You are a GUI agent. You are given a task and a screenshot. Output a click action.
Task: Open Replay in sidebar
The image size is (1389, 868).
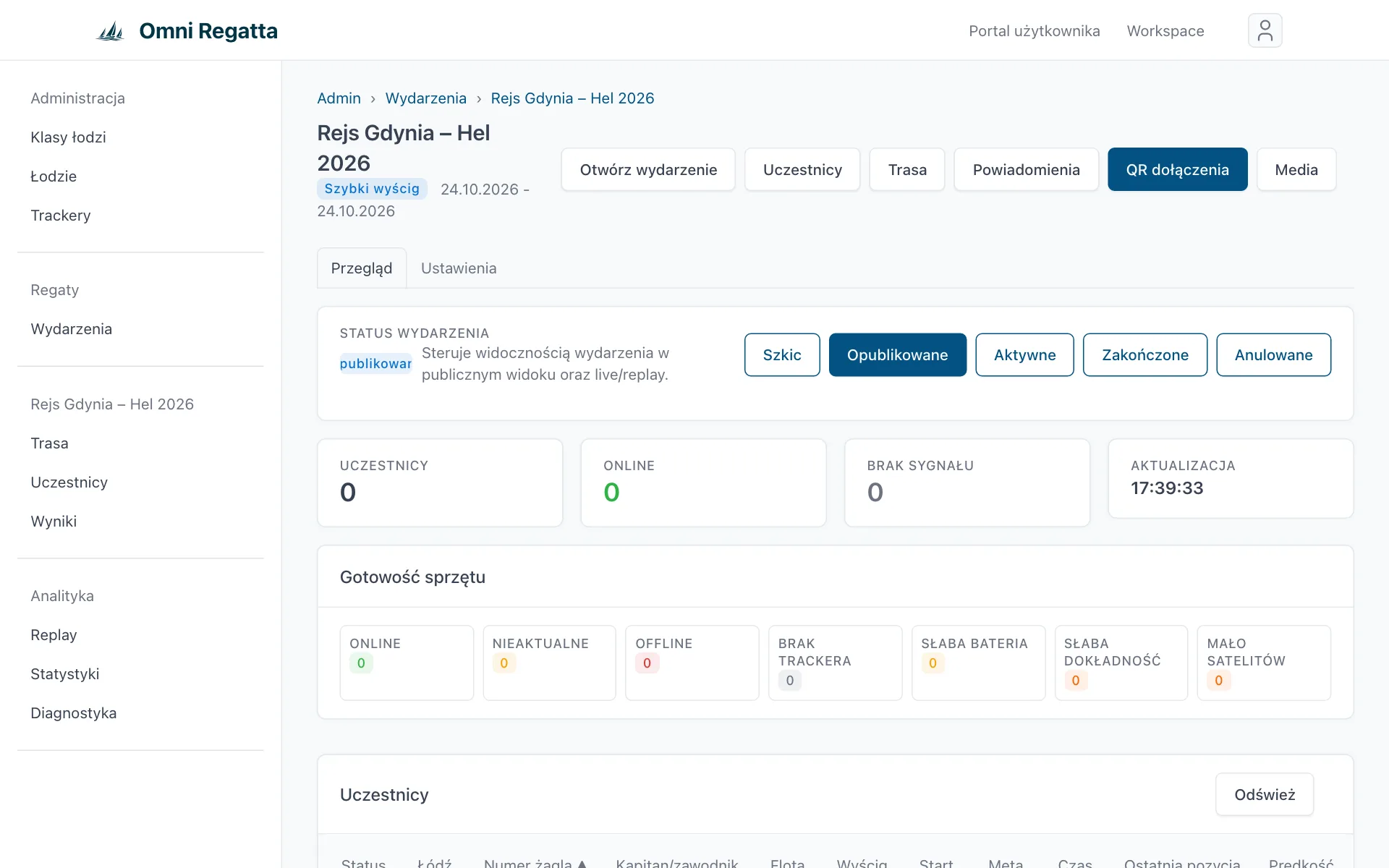click(54, 635)
